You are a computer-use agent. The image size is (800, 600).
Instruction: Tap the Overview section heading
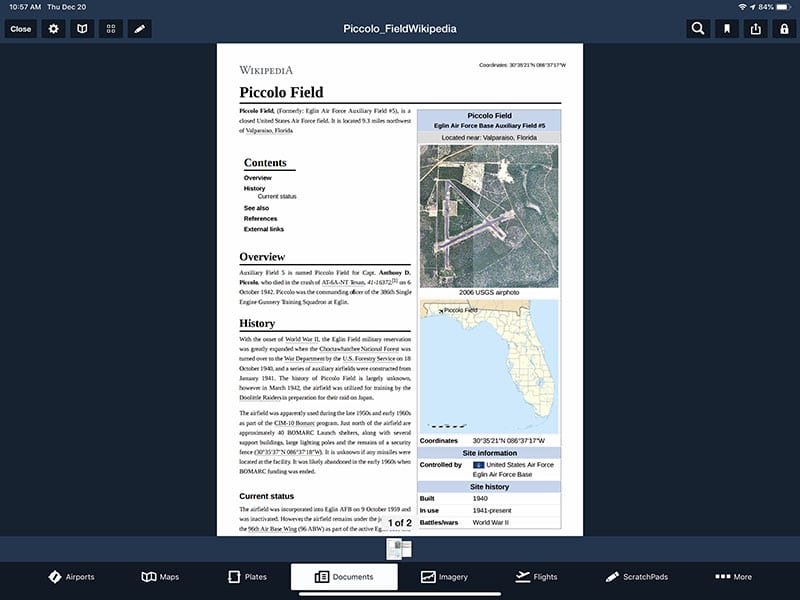(x=262, y=257)
